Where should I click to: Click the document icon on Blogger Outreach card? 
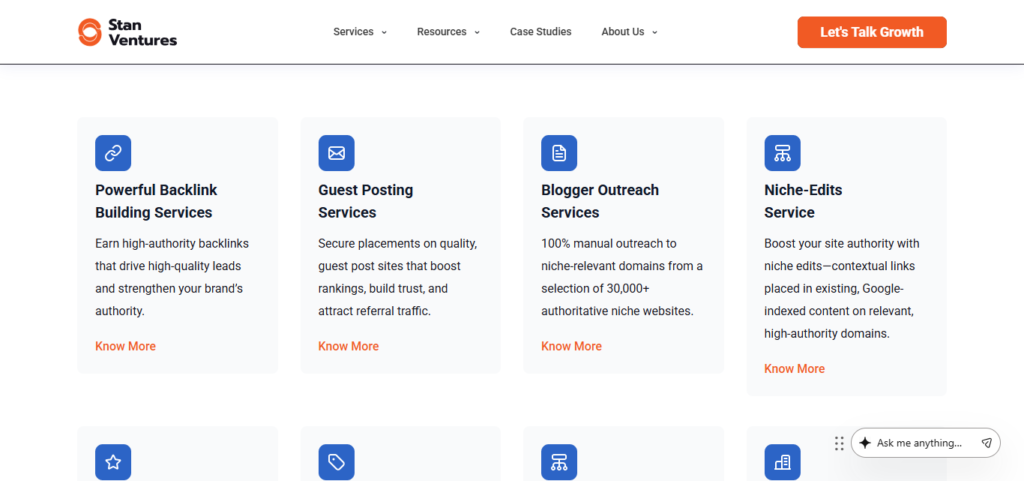pos(559,153)
